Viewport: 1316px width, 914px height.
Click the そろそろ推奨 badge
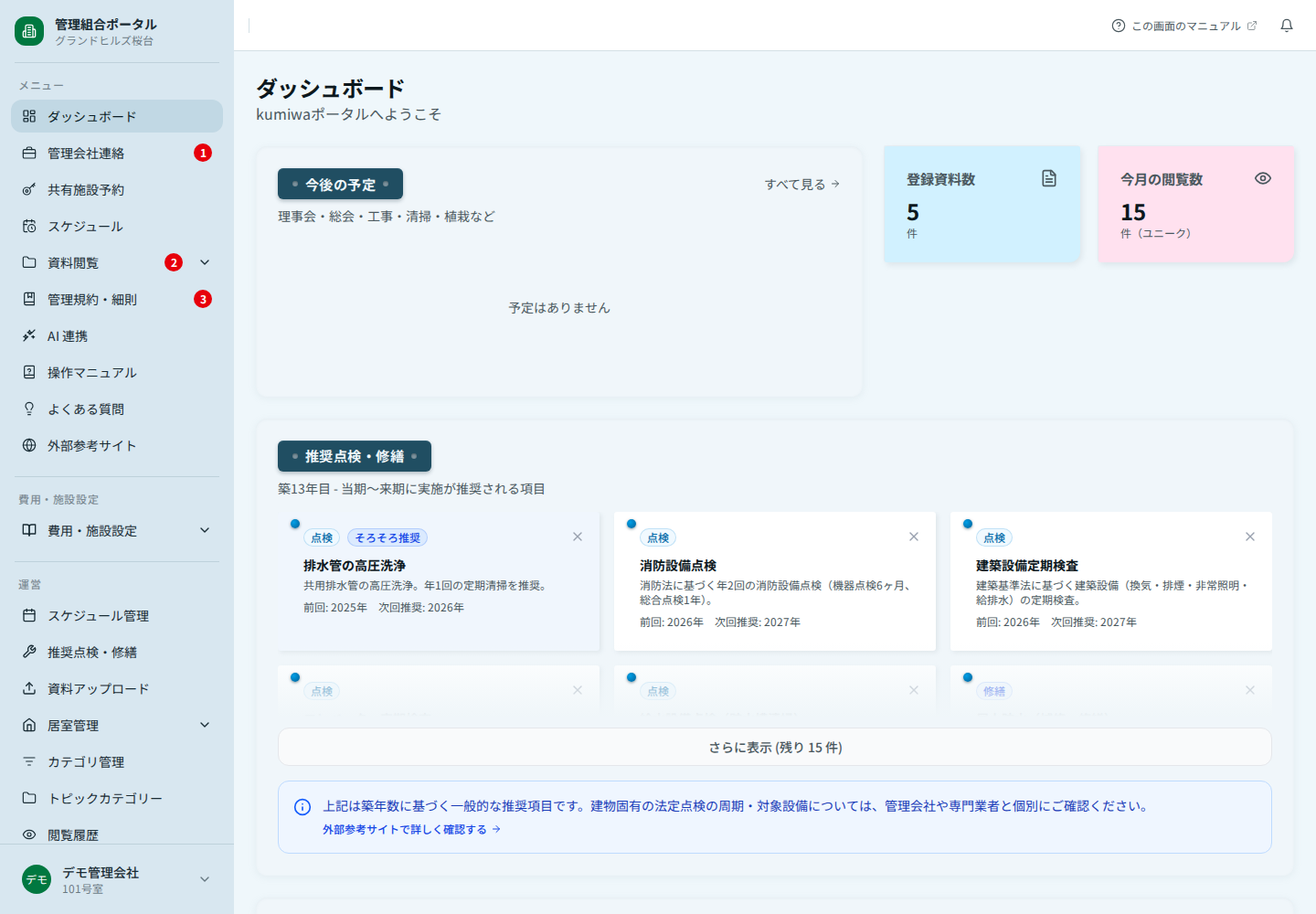tap(387, 537)
